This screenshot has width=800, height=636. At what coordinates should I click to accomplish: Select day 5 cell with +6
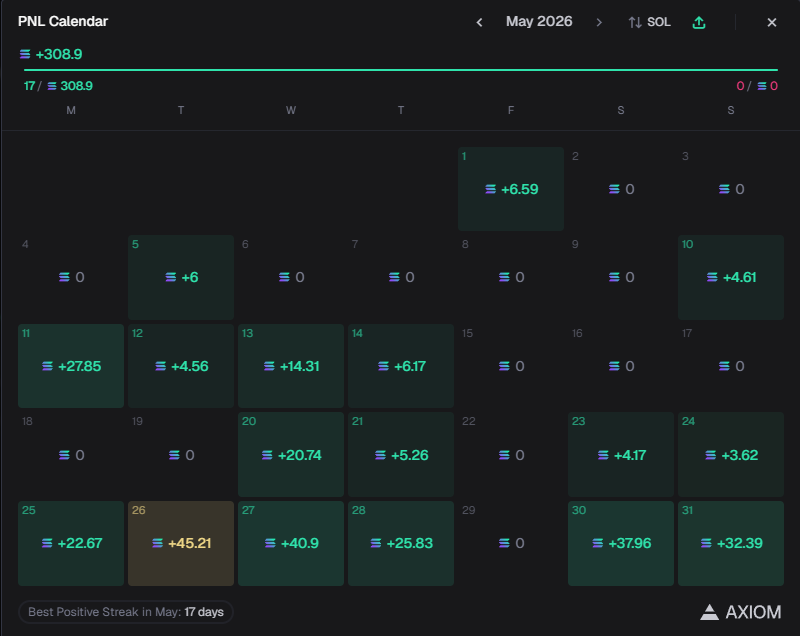pos(181,277)
